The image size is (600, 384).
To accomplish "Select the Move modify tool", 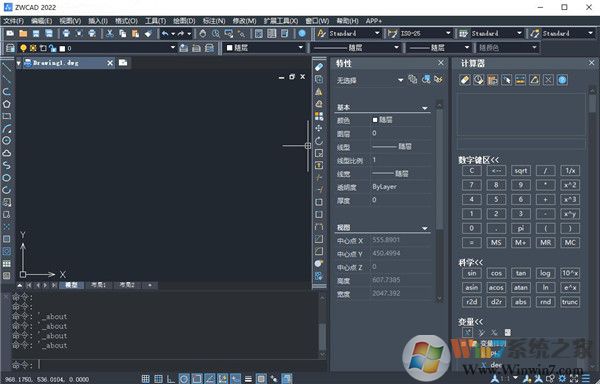I will 319,128.
